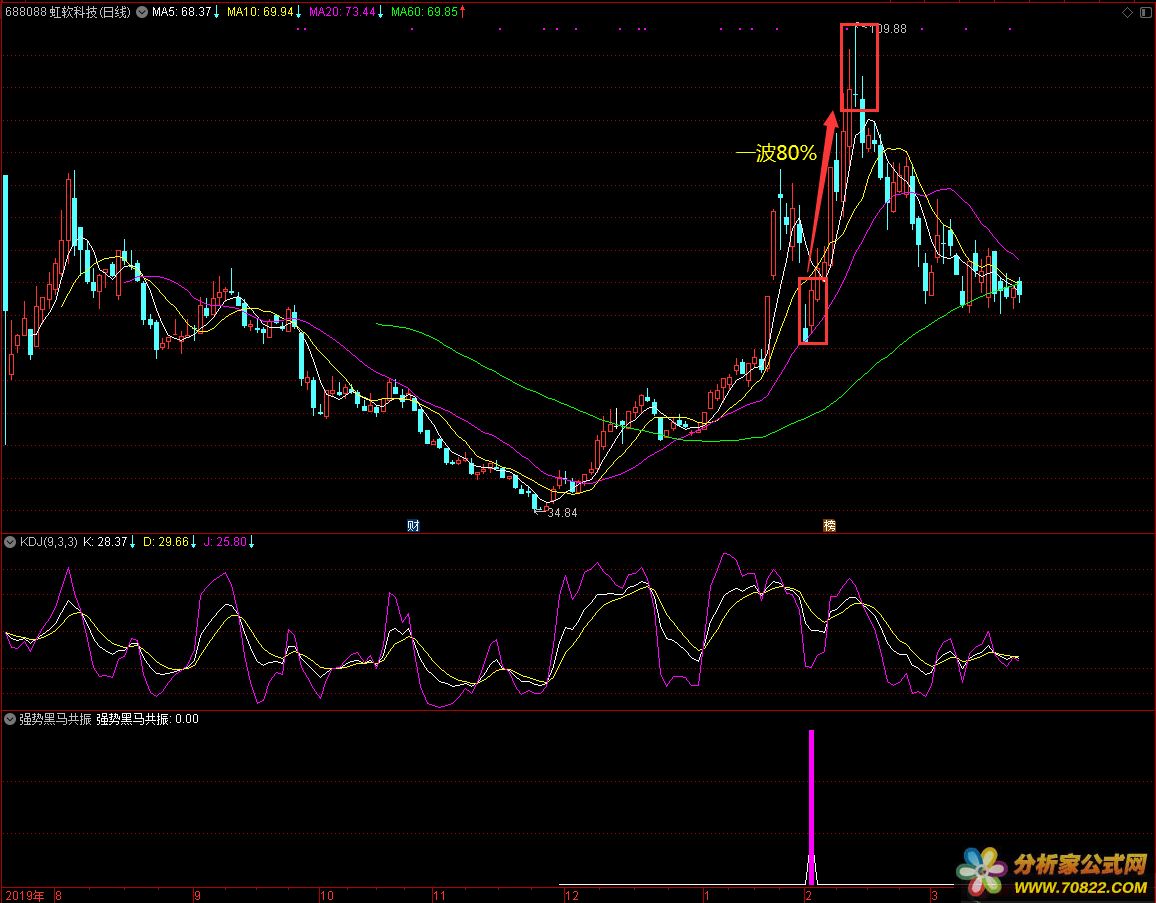1156x903 pixels.
Task: Expand the KDJ indicator dropdown arrow
Action: [x=10, y=542]
